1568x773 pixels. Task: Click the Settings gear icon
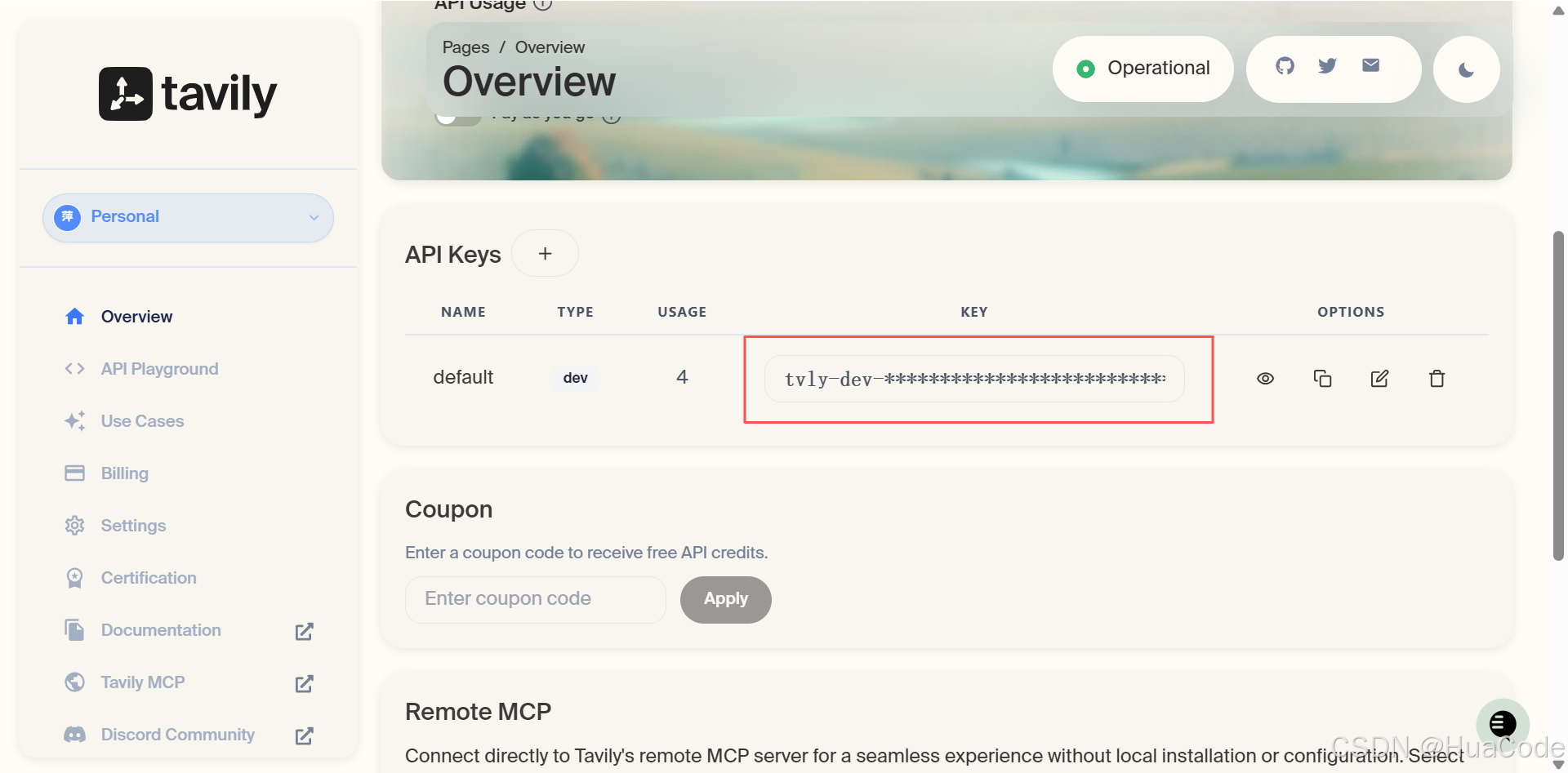pyautogui.click(x=74, y=526)
